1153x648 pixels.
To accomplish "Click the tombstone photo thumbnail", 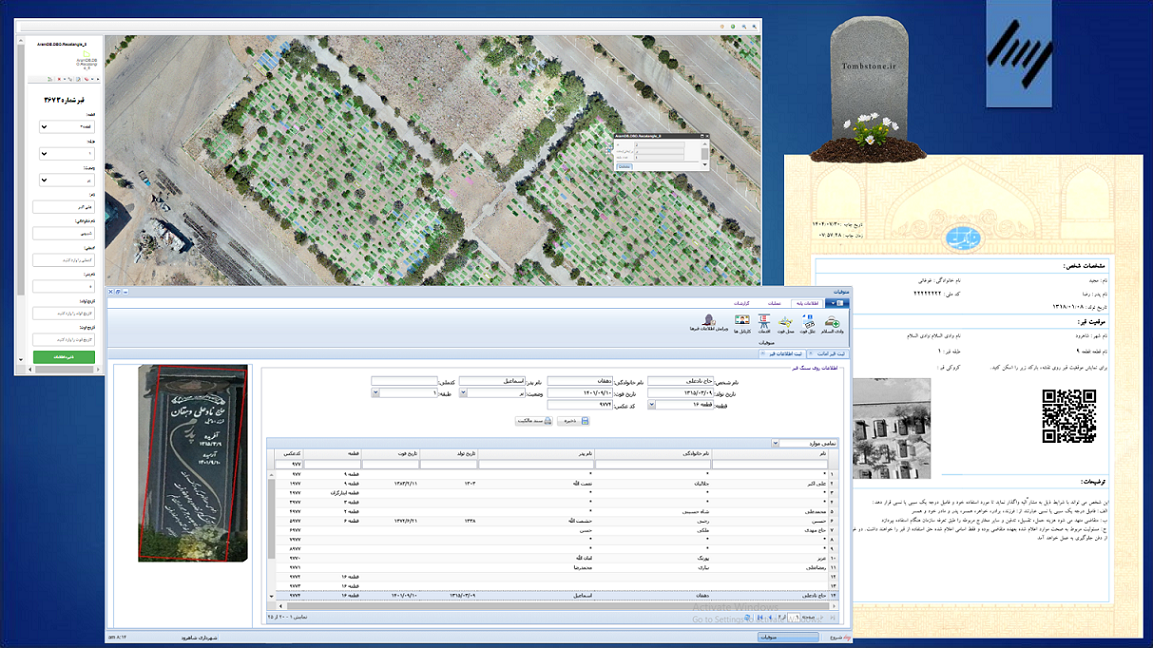I will click(x=193, y=462).
